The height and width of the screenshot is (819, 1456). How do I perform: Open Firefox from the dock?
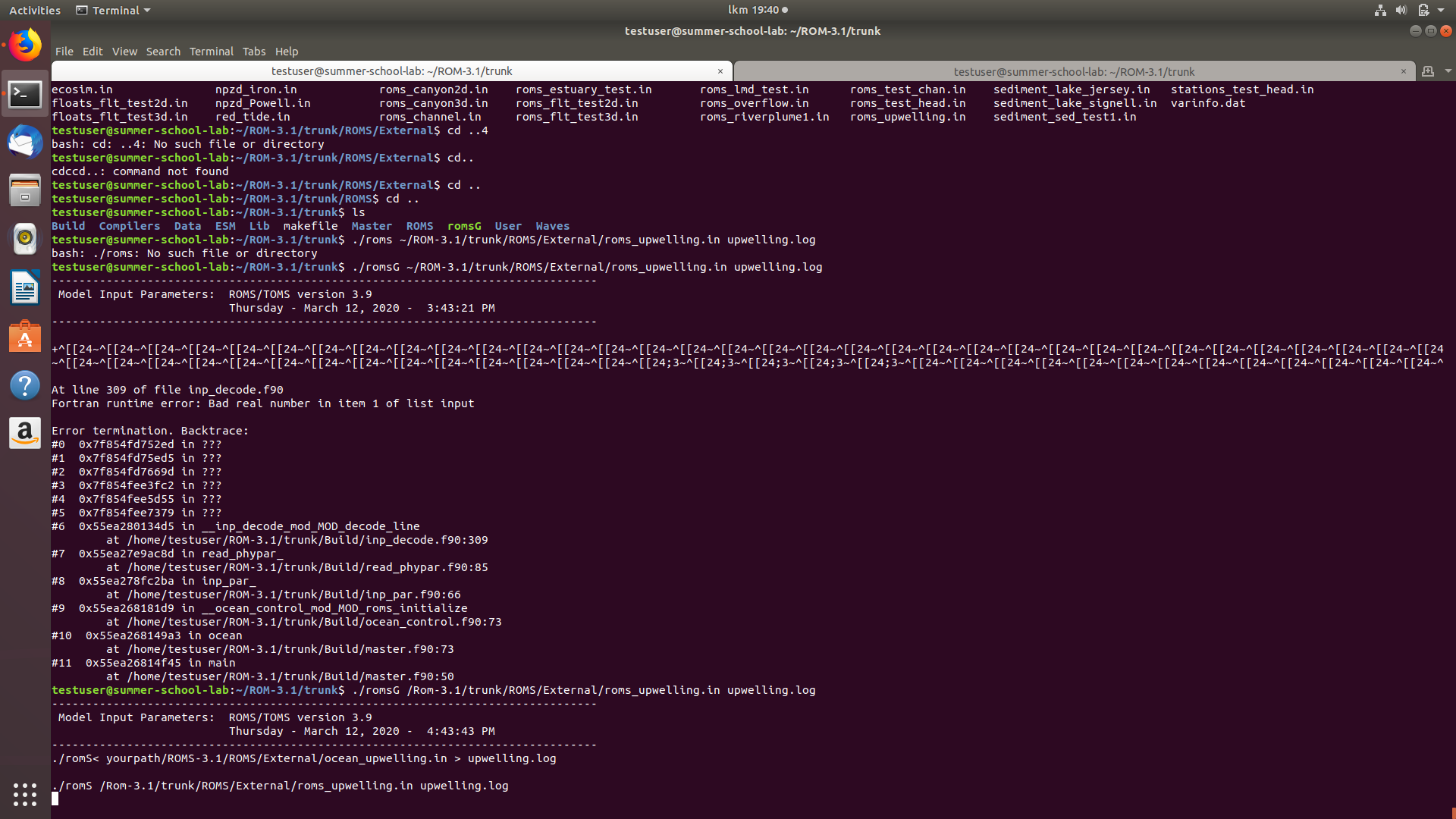click(x=25, y=45)
